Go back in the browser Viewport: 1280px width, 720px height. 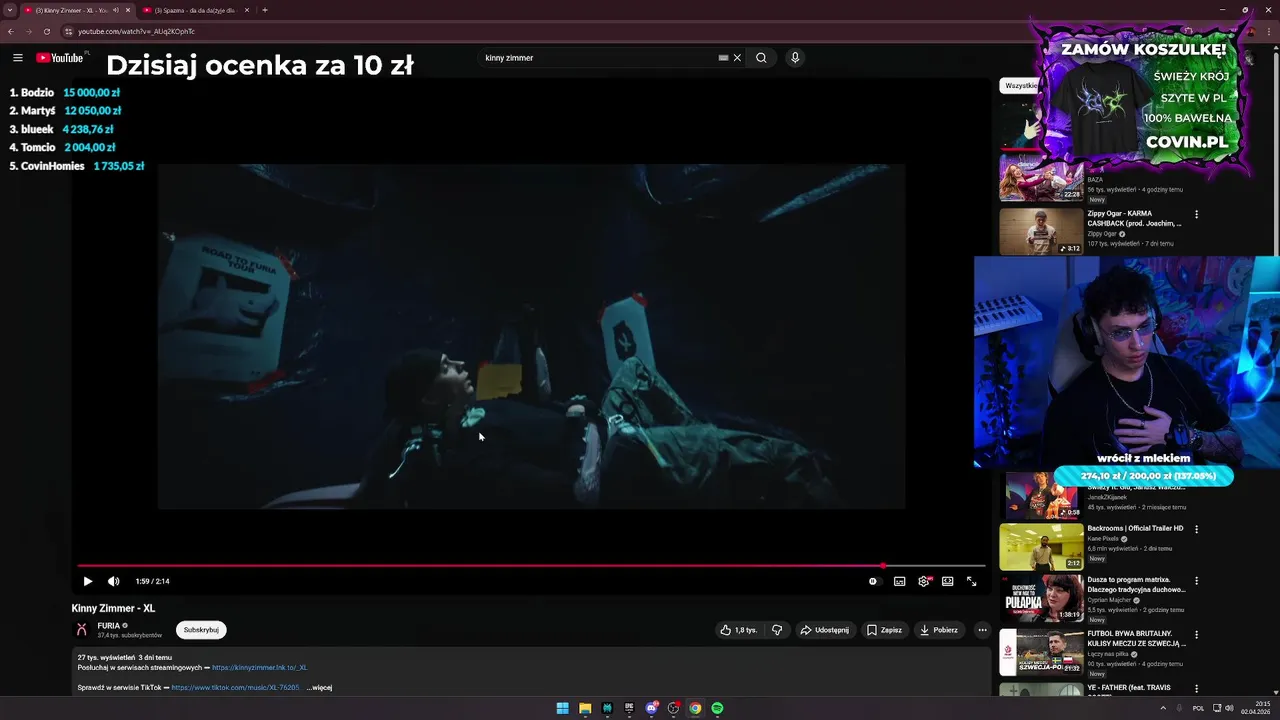tap(11, 31)
